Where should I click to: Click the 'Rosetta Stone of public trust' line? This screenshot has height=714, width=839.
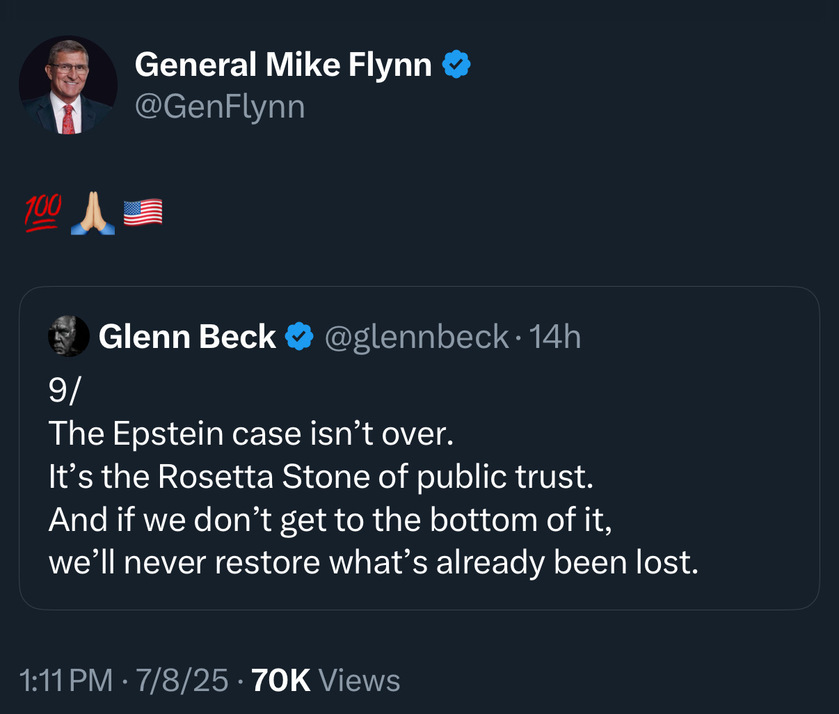tap(321, 476)
